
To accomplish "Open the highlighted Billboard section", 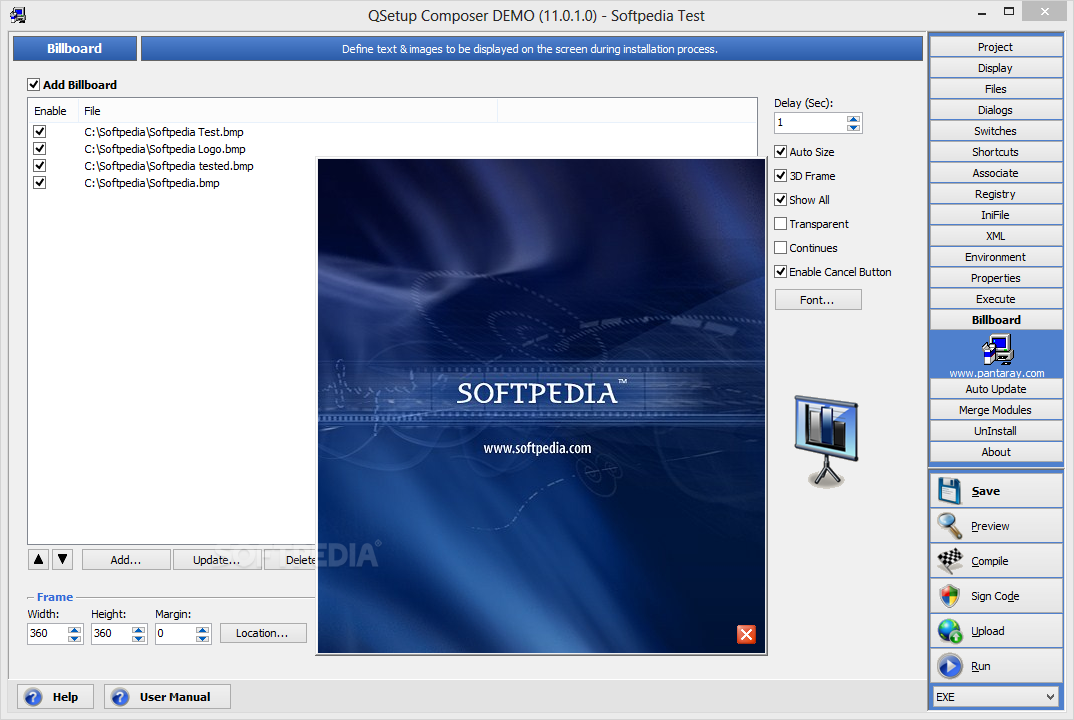I will coord(996,320).
